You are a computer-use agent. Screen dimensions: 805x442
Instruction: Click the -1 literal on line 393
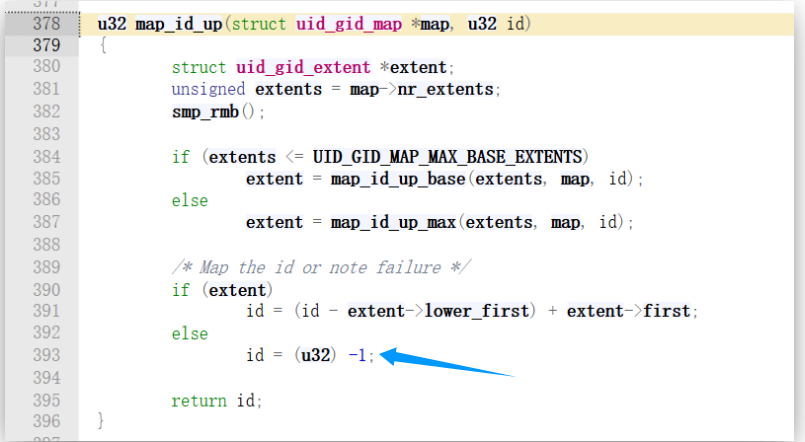(x=357, y=355)
